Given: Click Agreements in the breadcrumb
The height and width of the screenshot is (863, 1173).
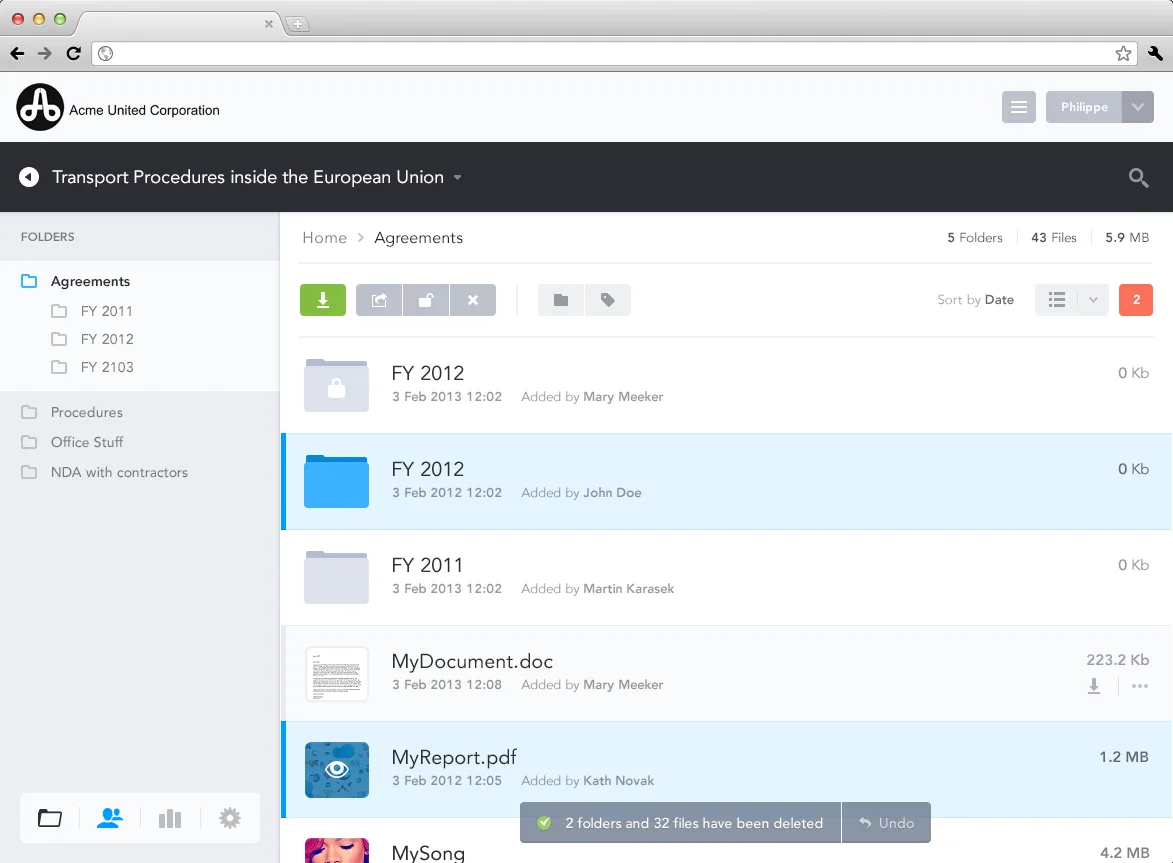Looking at the screenshot, I should tap(418, 238).
